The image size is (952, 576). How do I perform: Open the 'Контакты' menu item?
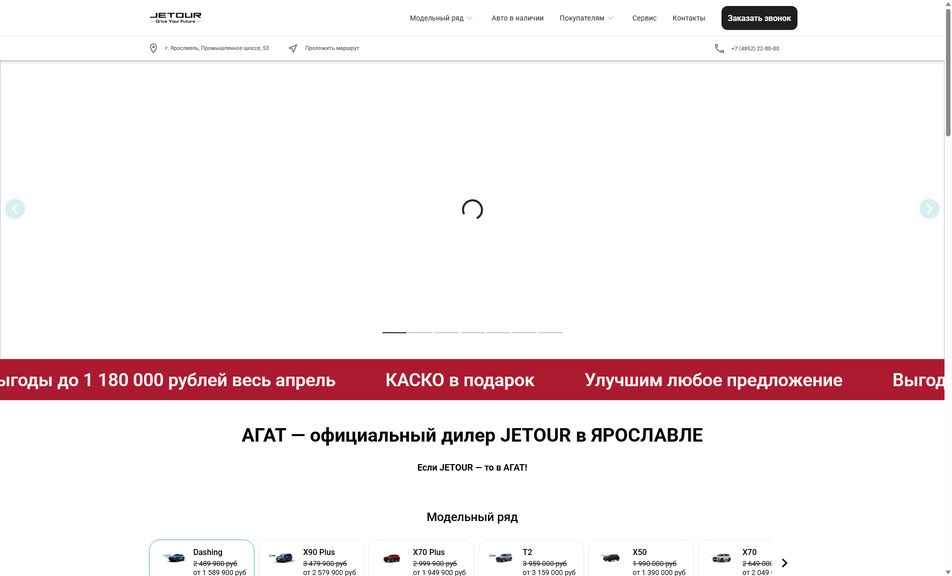(x=688, y=18)
